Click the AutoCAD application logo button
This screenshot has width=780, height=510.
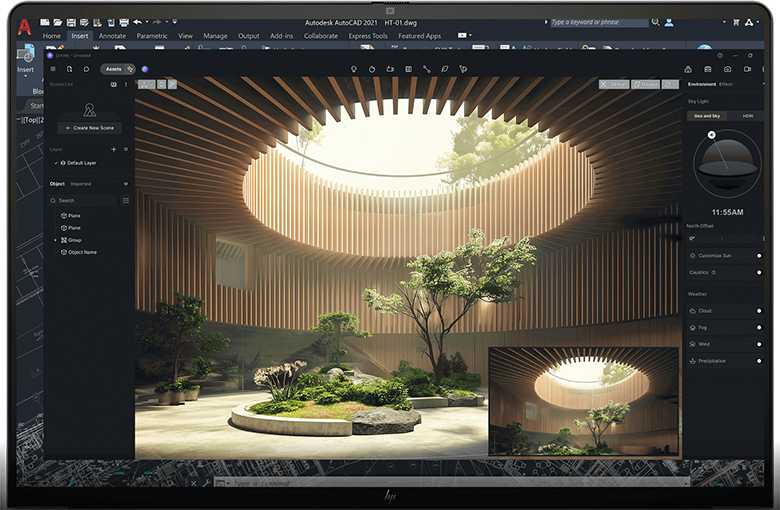pos(22,28)
